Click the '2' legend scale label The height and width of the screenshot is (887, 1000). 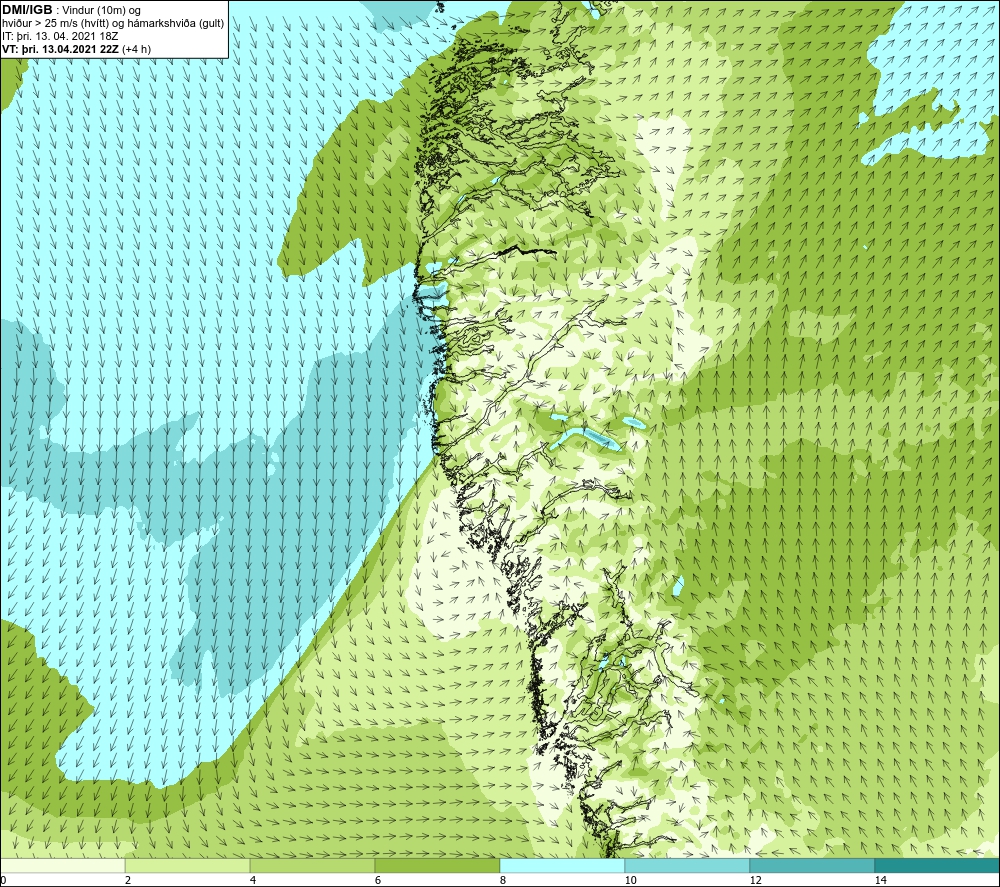128,881
